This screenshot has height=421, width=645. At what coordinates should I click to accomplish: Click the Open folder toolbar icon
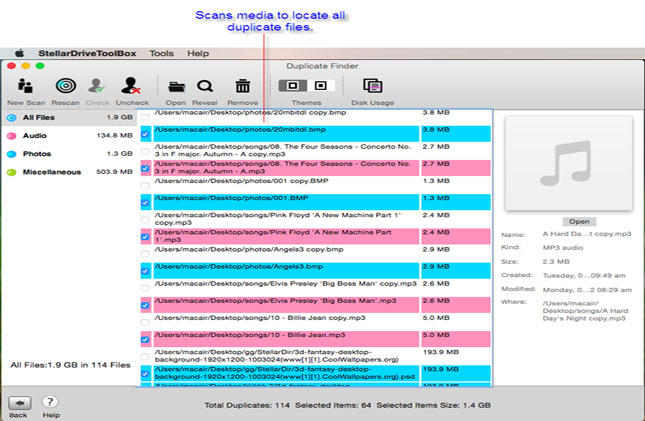tap(176, 86)
